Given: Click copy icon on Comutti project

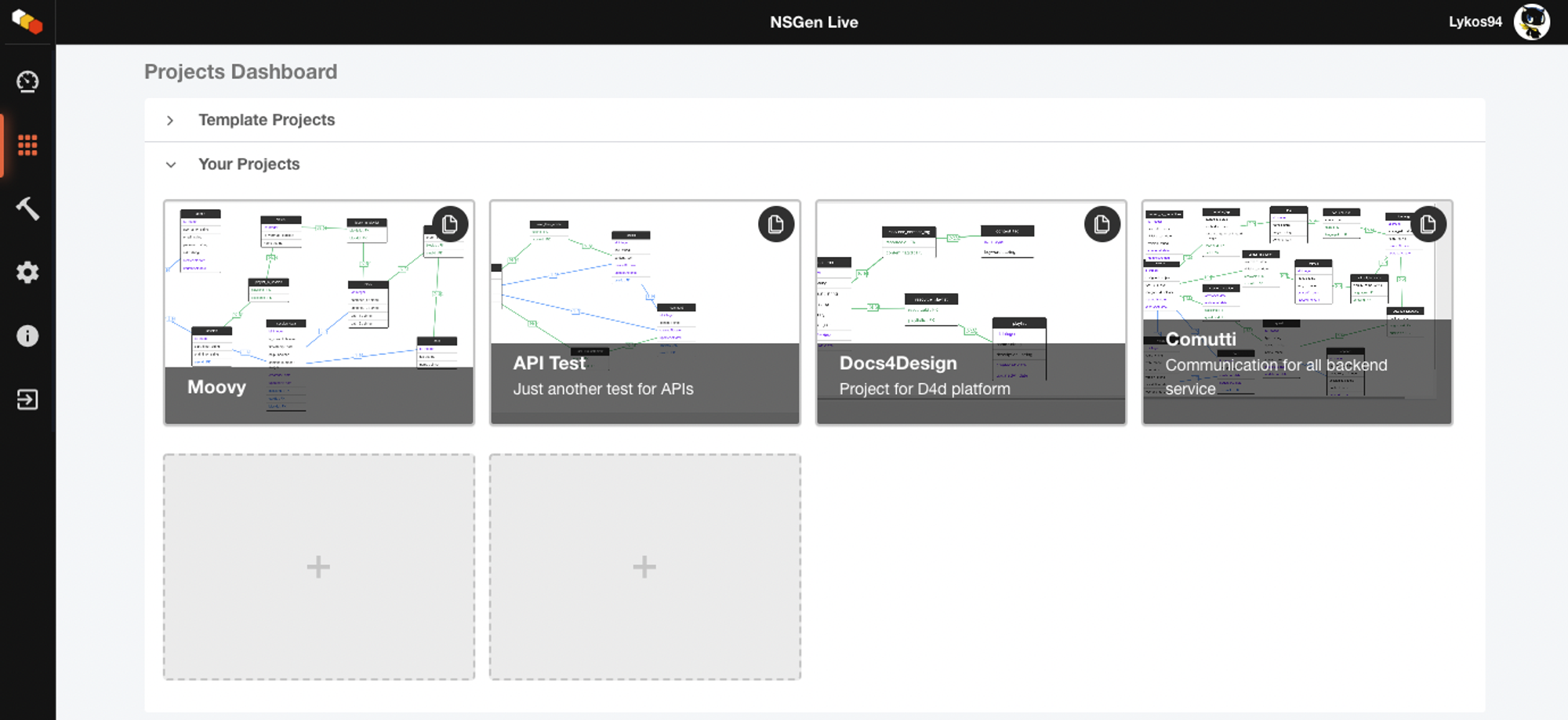Looking at the screenshot, I should (x=1428, y=225).
